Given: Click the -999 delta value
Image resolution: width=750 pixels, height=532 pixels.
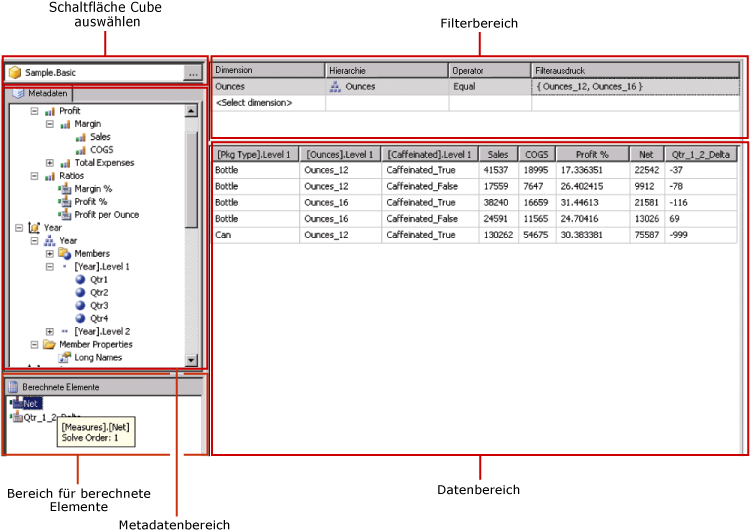Looking at the screenshot, I should coord(678,235).
